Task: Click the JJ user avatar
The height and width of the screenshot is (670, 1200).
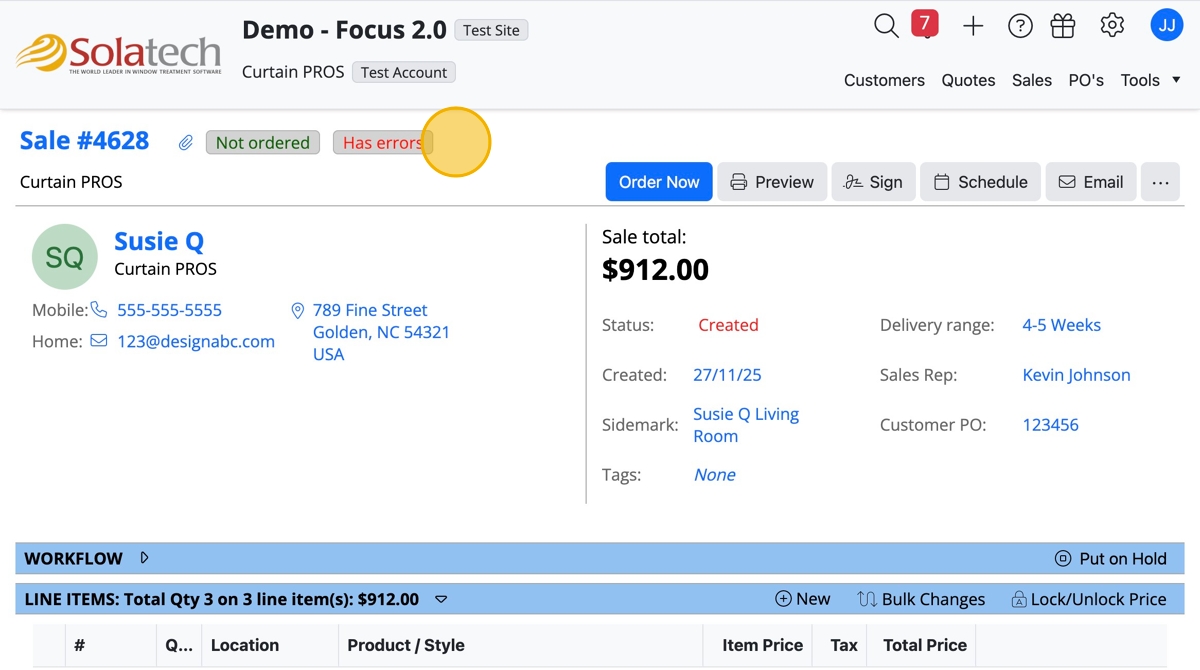Action: click(x=1167, y=26)
